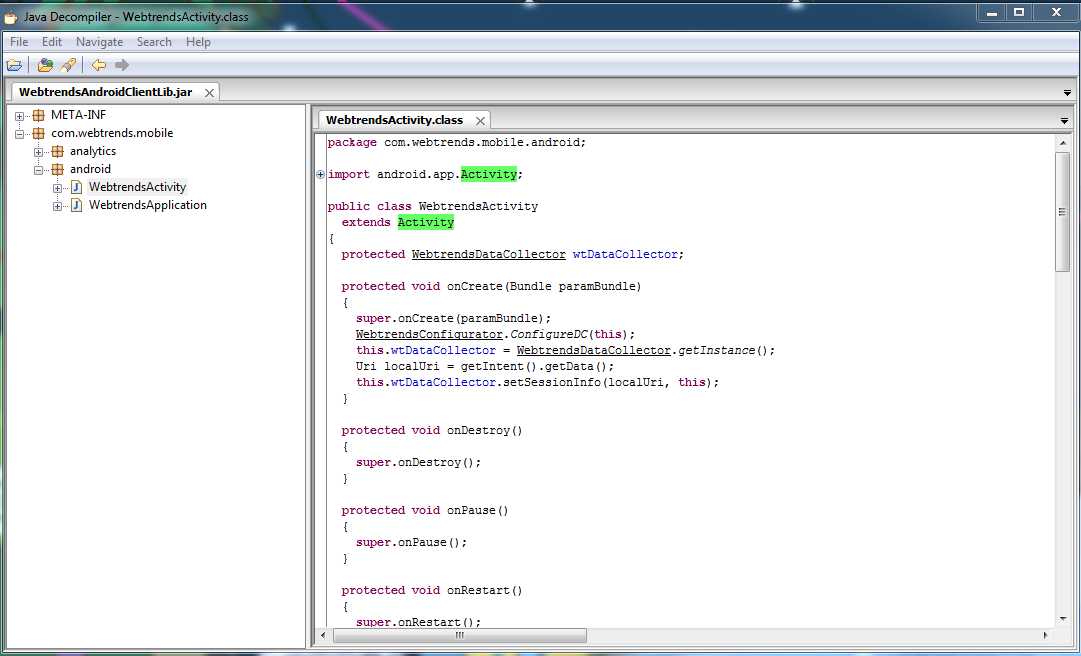Maximize the Java Decompiler window
Screen dimensions: 1081x656
coord(1018,12)
